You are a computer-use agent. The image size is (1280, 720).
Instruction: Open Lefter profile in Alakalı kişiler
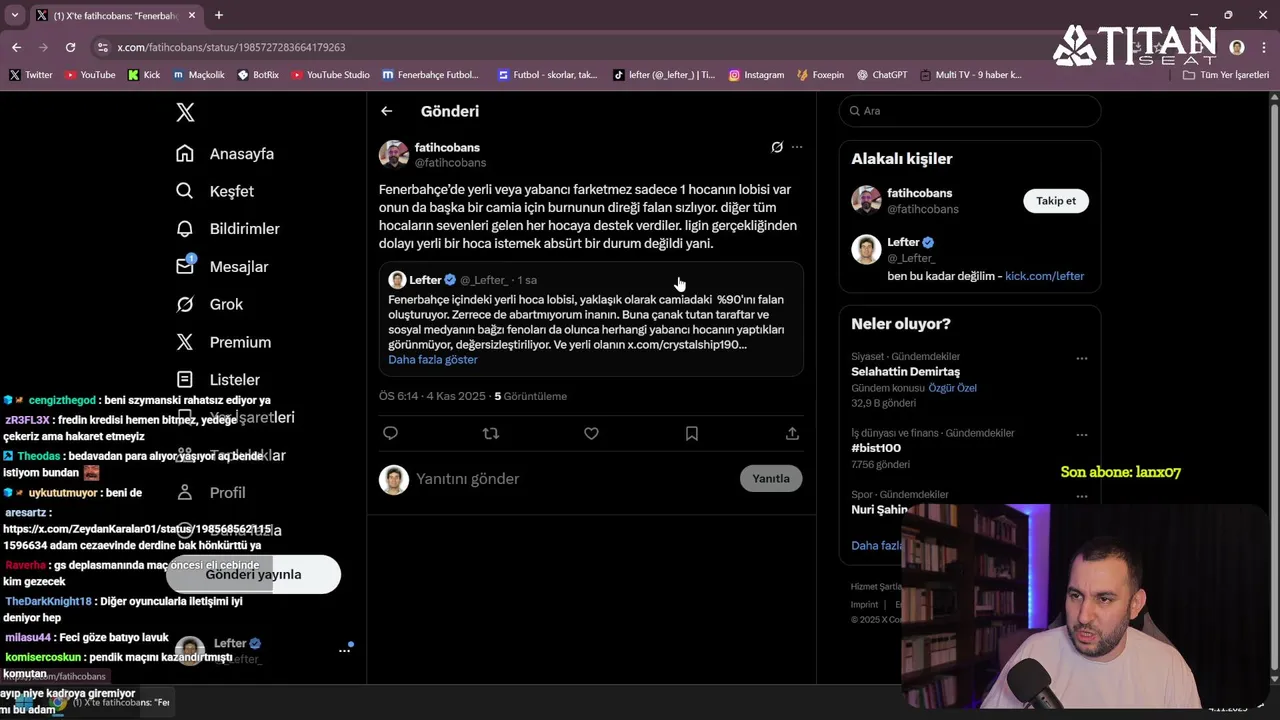point(903,242)
